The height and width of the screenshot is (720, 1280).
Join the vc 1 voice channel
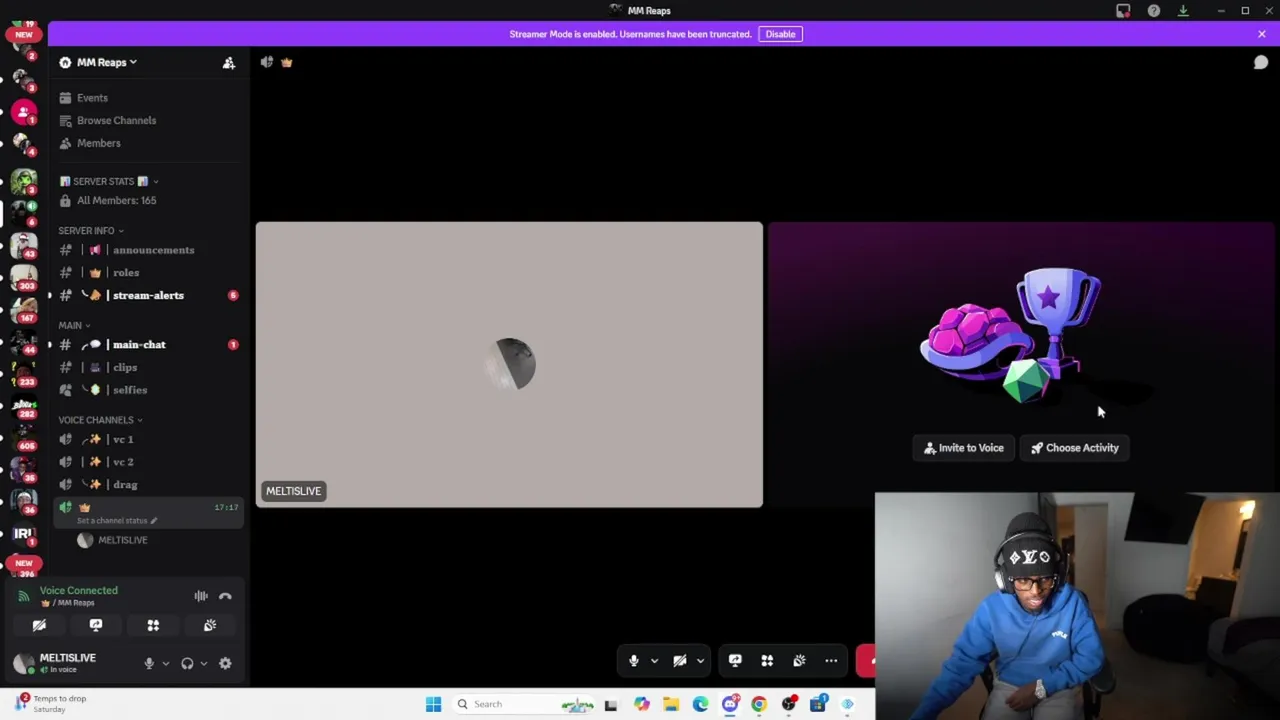[148, 439]
